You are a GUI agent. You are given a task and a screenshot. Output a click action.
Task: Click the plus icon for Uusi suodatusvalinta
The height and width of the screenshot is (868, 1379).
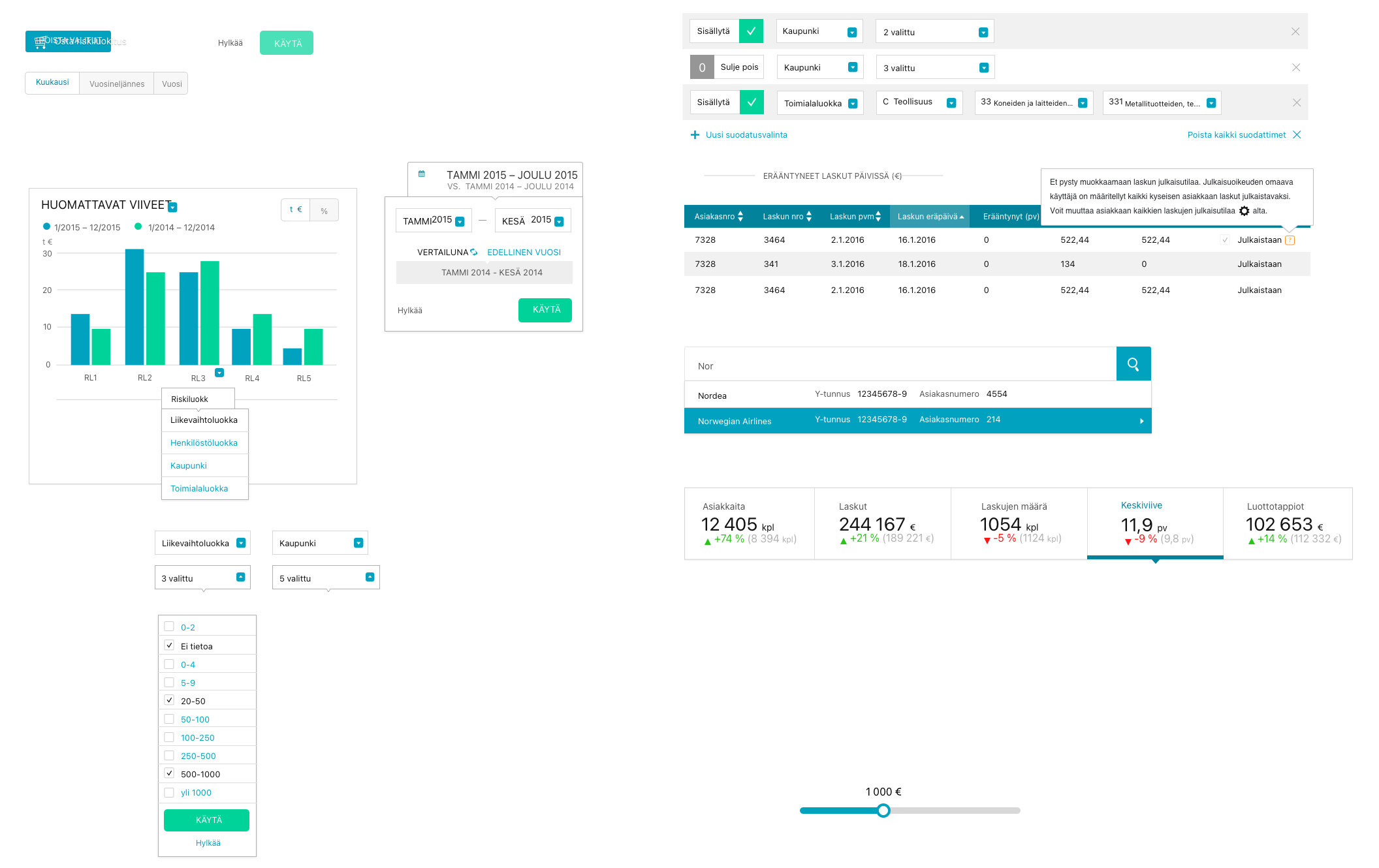(695, 134)
